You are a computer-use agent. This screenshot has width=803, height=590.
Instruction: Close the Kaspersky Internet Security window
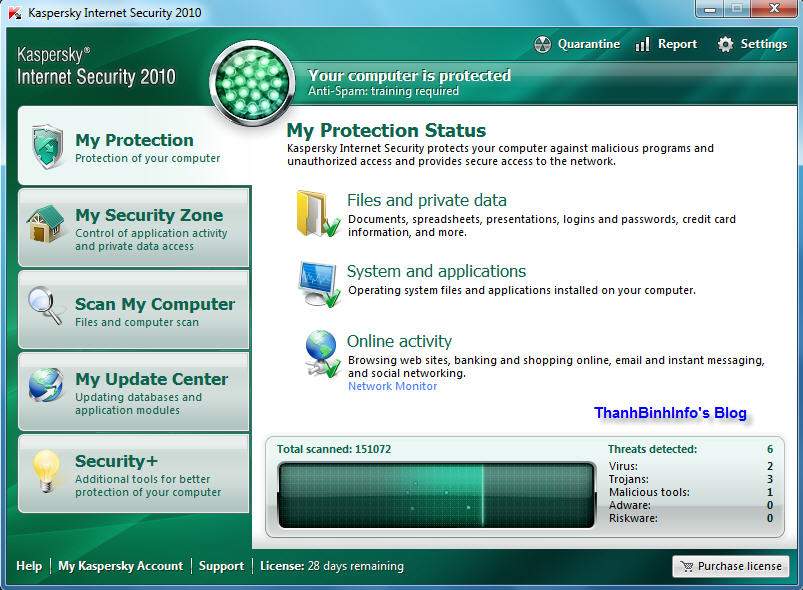click(774, 9)
